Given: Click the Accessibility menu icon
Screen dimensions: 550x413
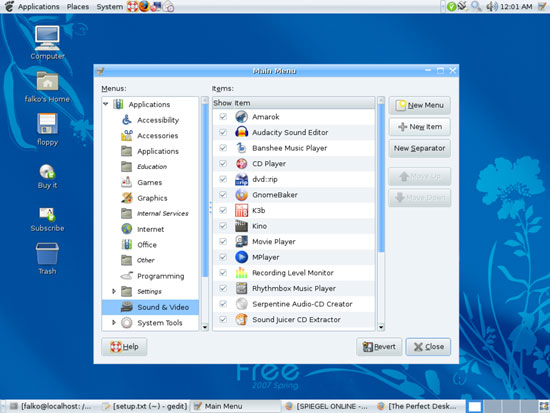Looking at the screenshot, I should tap(127, 120).
